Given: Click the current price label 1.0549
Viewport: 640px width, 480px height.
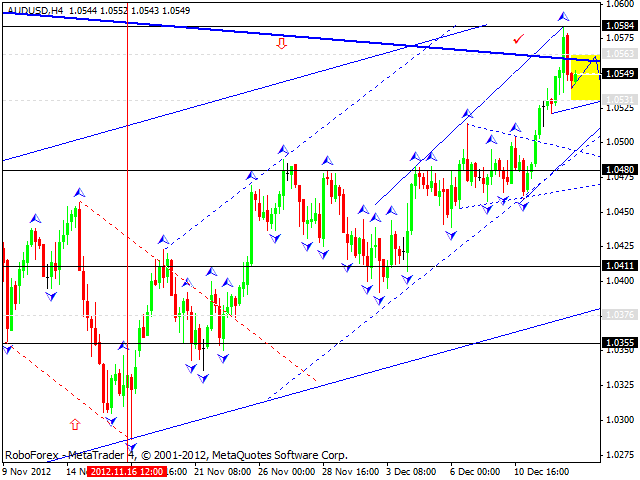Looking at the screenshot, I should [617, 74].
